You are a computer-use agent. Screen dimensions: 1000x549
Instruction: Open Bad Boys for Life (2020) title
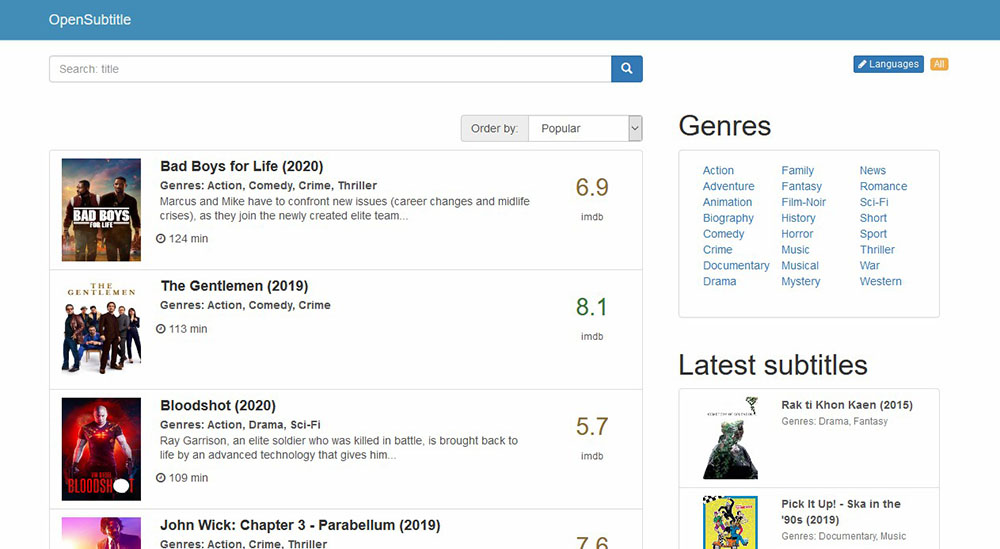[x=241, y=166]
